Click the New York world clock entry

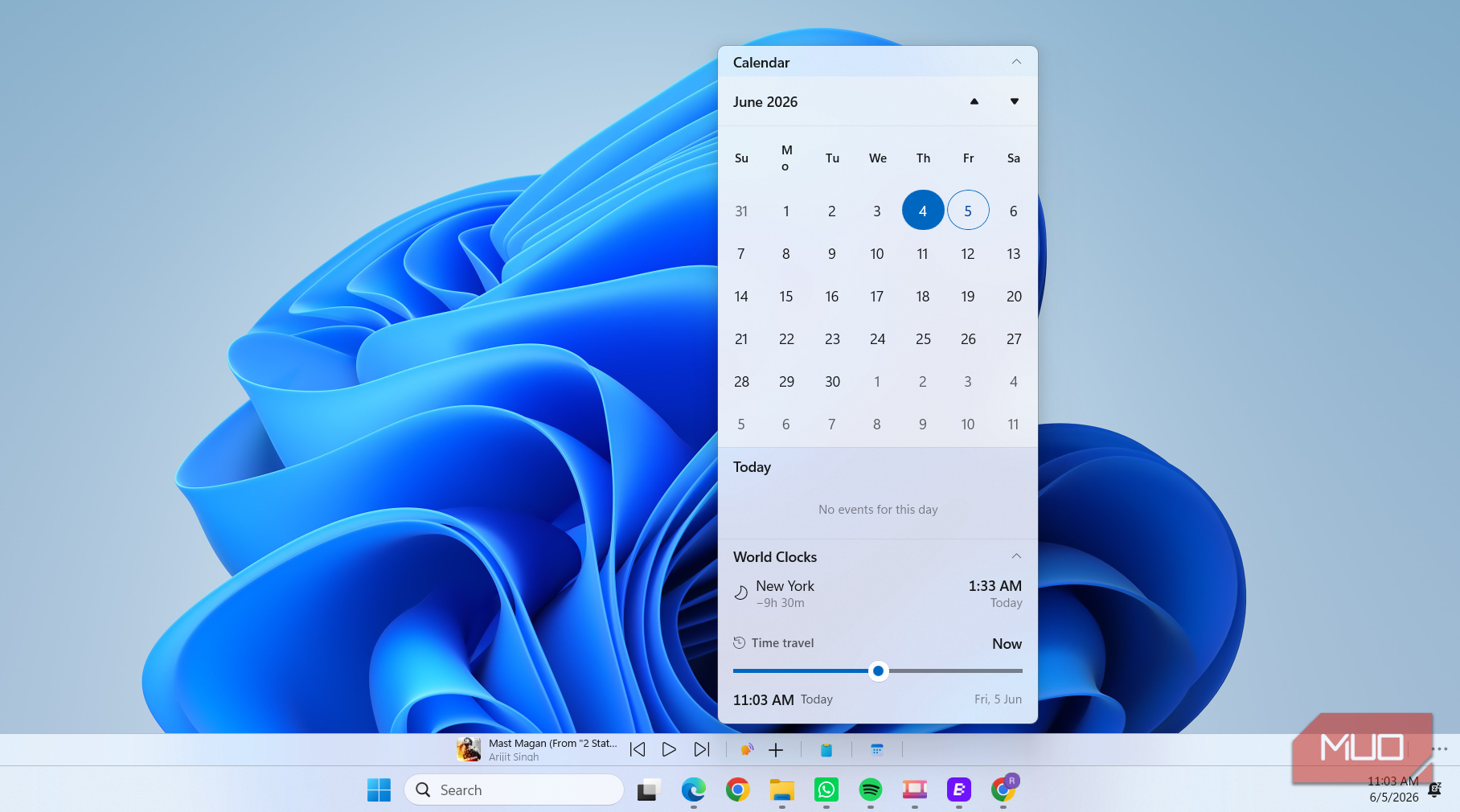[877, 593]
